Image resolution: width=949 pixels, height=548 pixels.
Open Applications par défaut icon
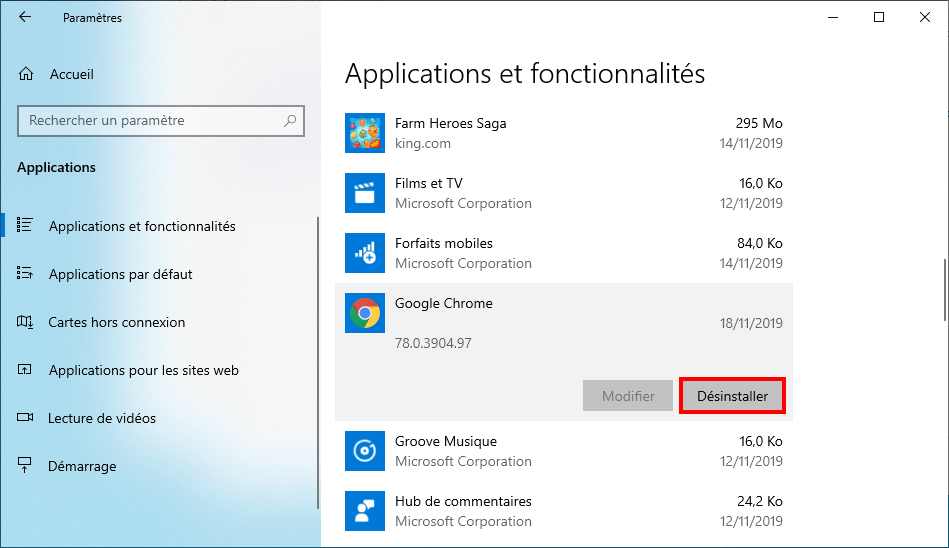[25, 273]
